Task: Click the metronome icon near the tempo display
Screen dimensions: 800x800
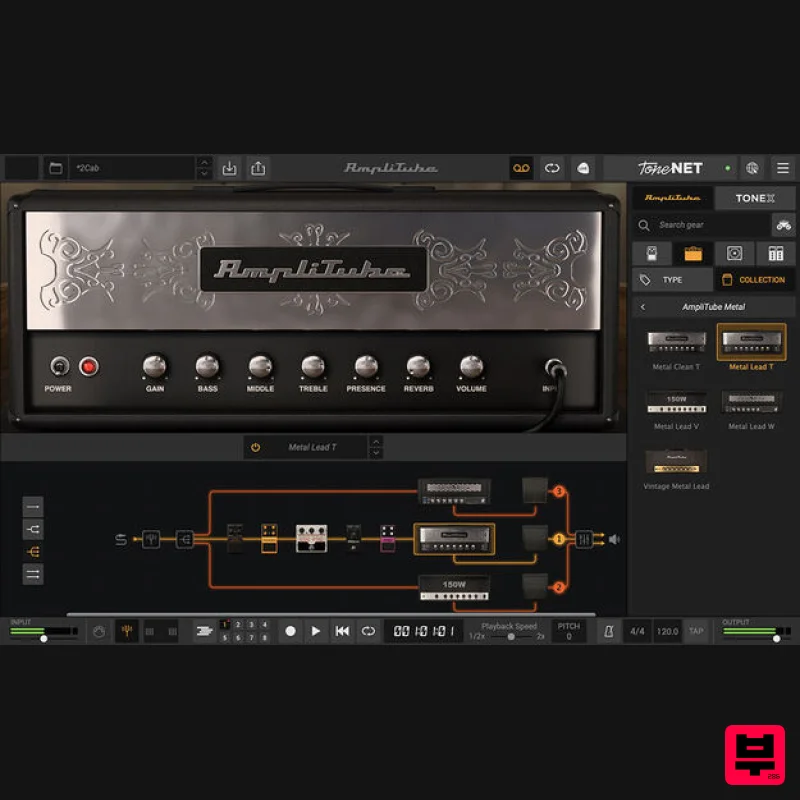Action: tap(607, 631)
